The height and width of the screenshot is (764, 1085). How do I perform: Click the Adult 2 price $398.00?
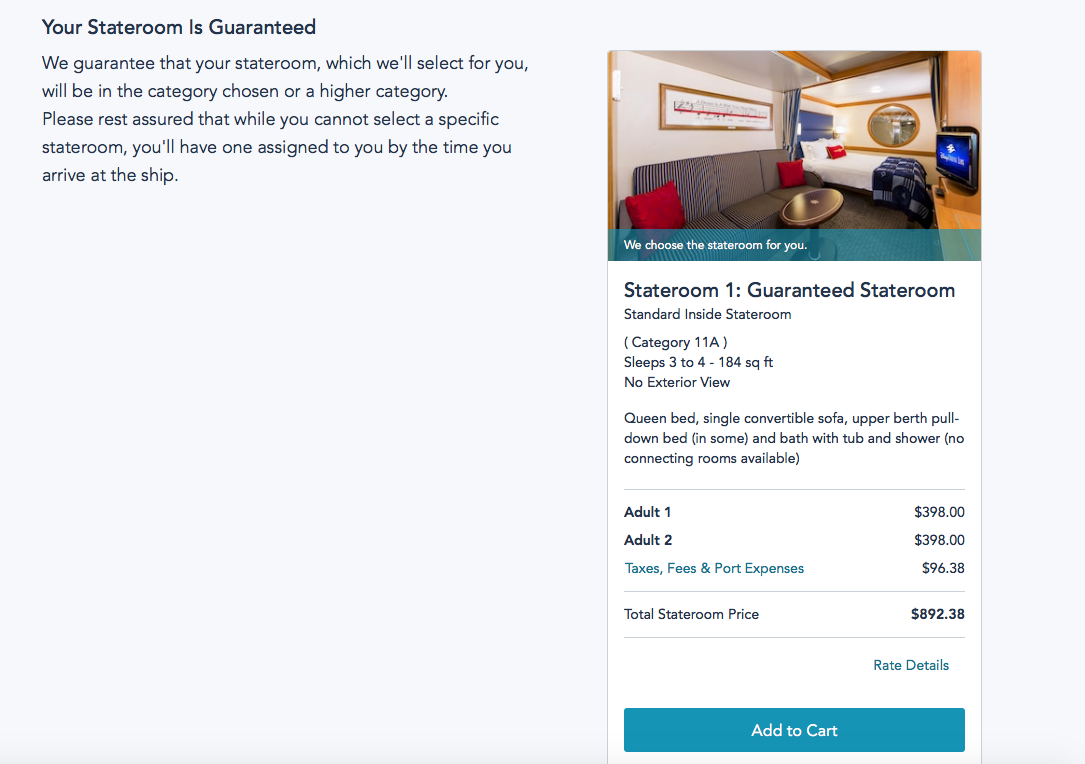(939, 540)
